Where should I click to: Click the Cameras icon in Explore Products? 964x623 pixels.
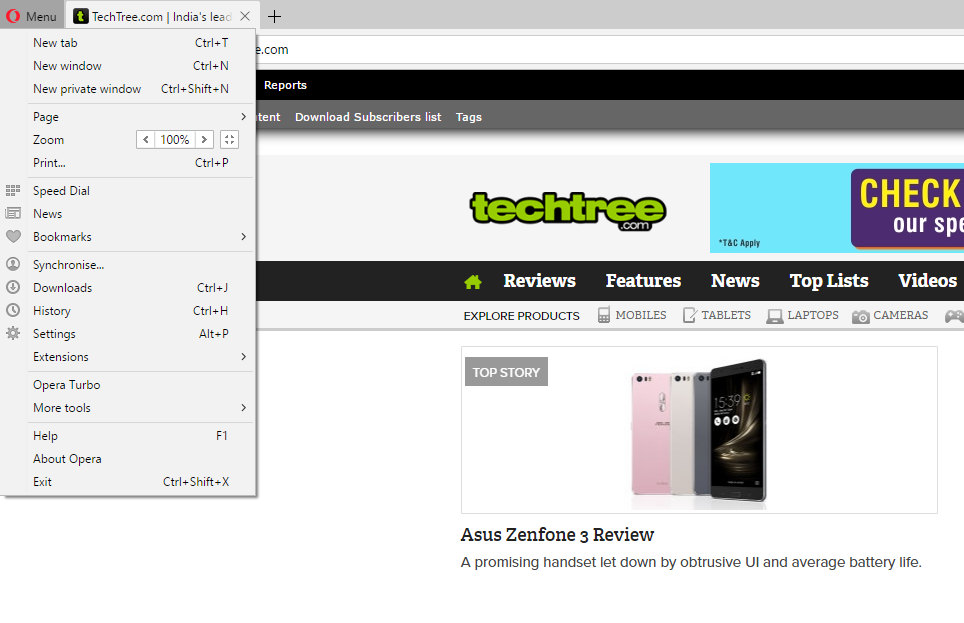pos(861,316)
